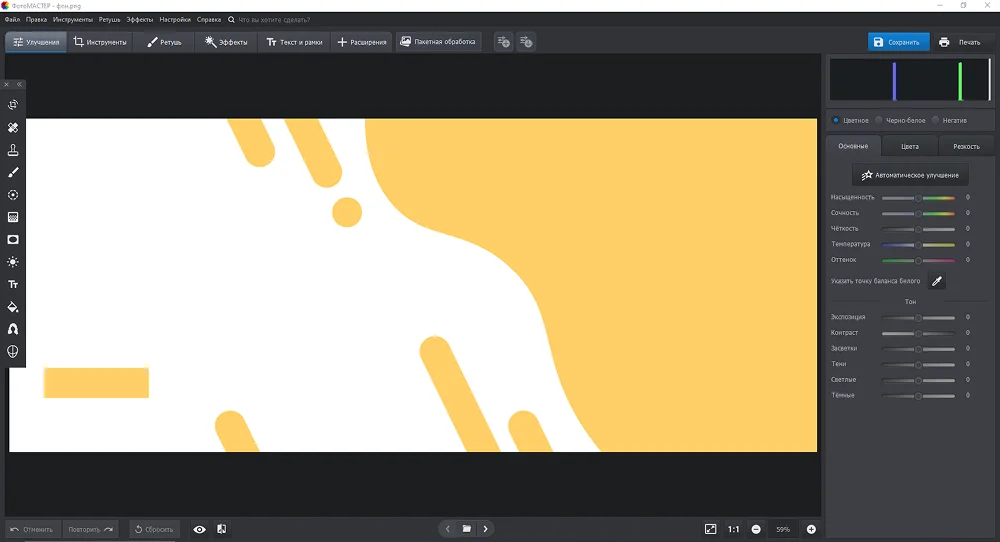Pick the correction brush tool
This screenshot has width=1000, height=542.
coord(13,173)
